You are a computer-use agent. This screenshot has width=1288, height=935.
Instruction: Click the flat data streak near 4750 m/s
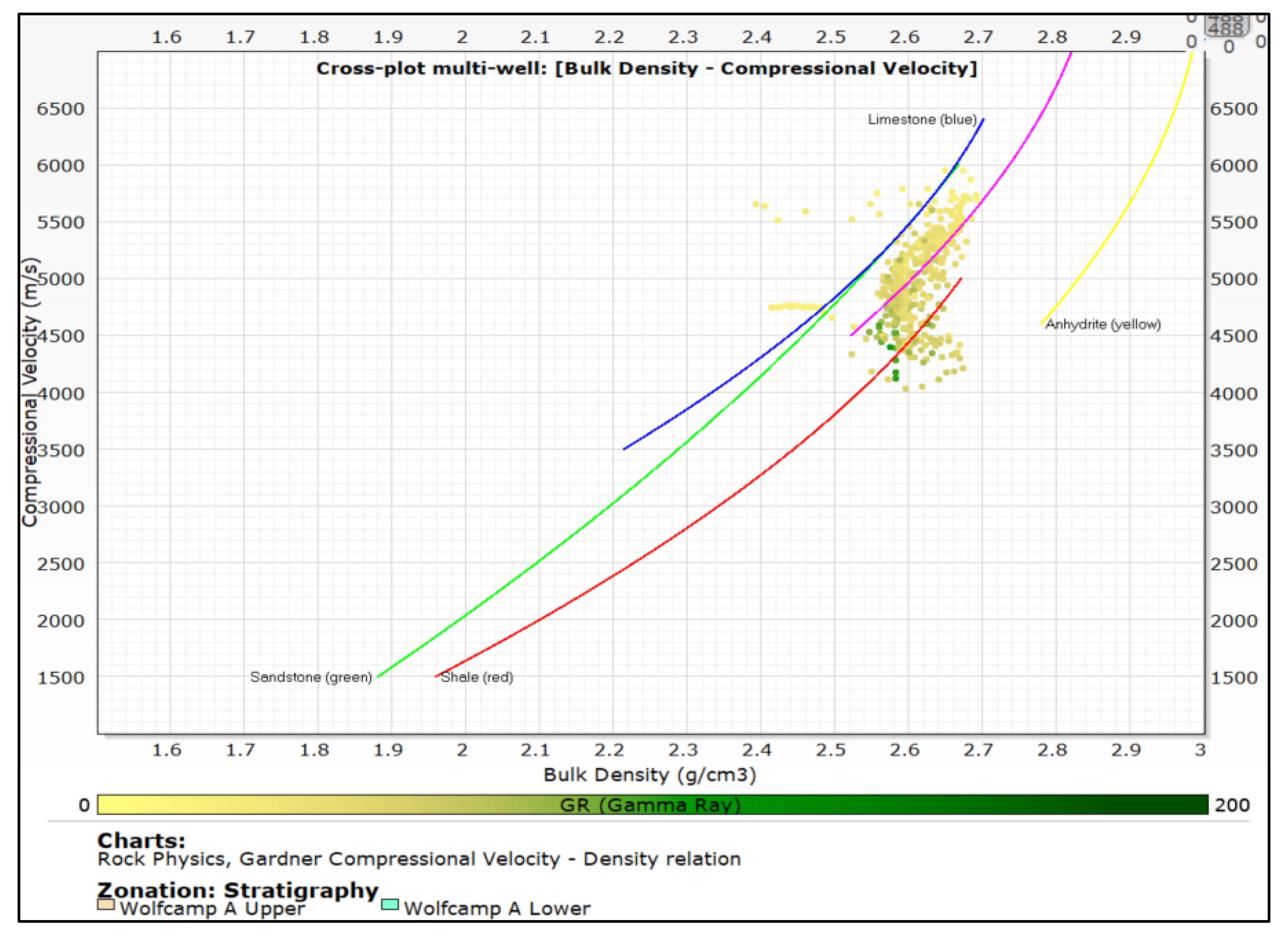[x=795, y=307]
